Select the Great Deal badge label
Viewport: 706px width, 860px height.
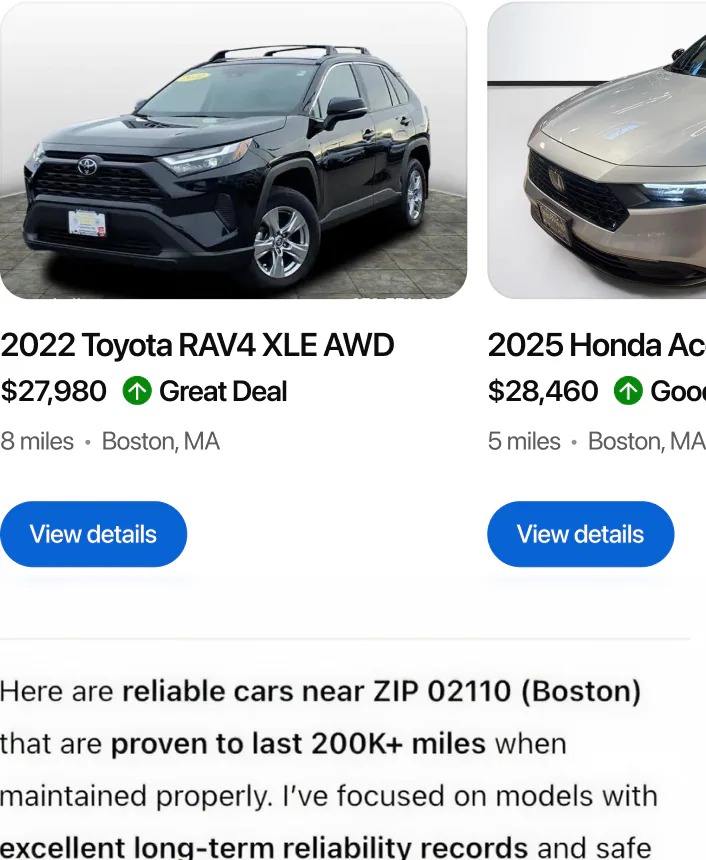(223, 391)
